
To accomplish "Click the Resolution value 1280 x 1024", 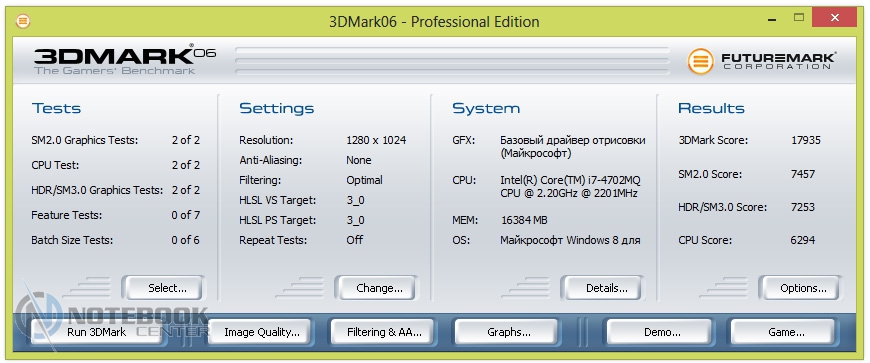I will point(376,140).
